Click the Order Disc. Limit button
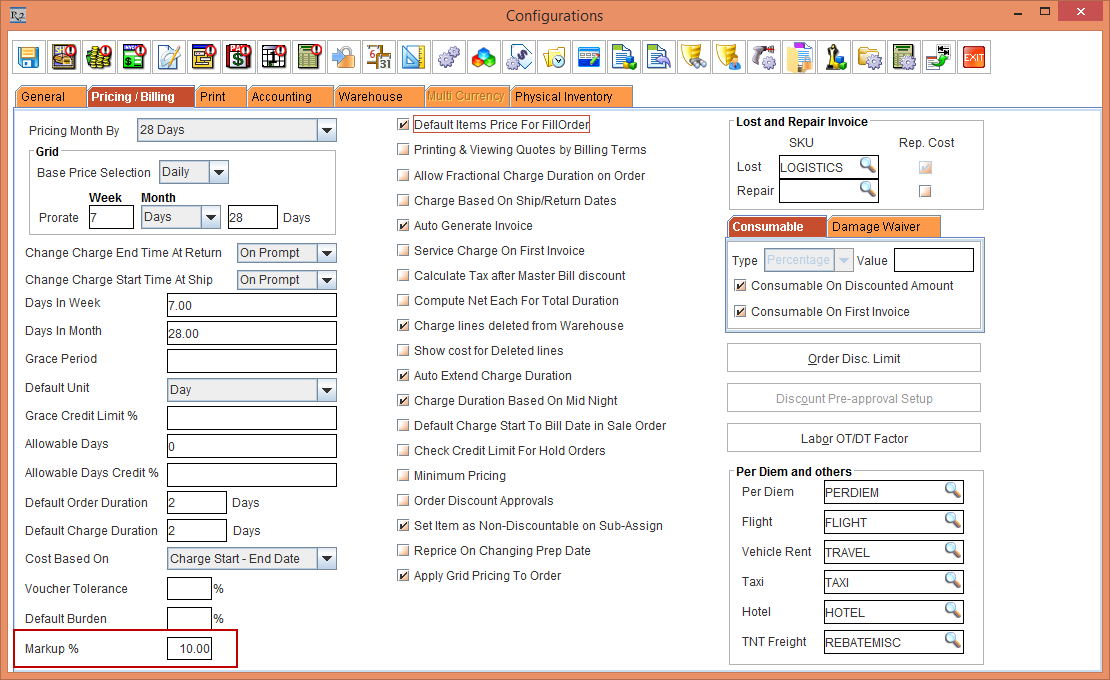The height and width of the screenshot is (680, 1110). [853, 359]
